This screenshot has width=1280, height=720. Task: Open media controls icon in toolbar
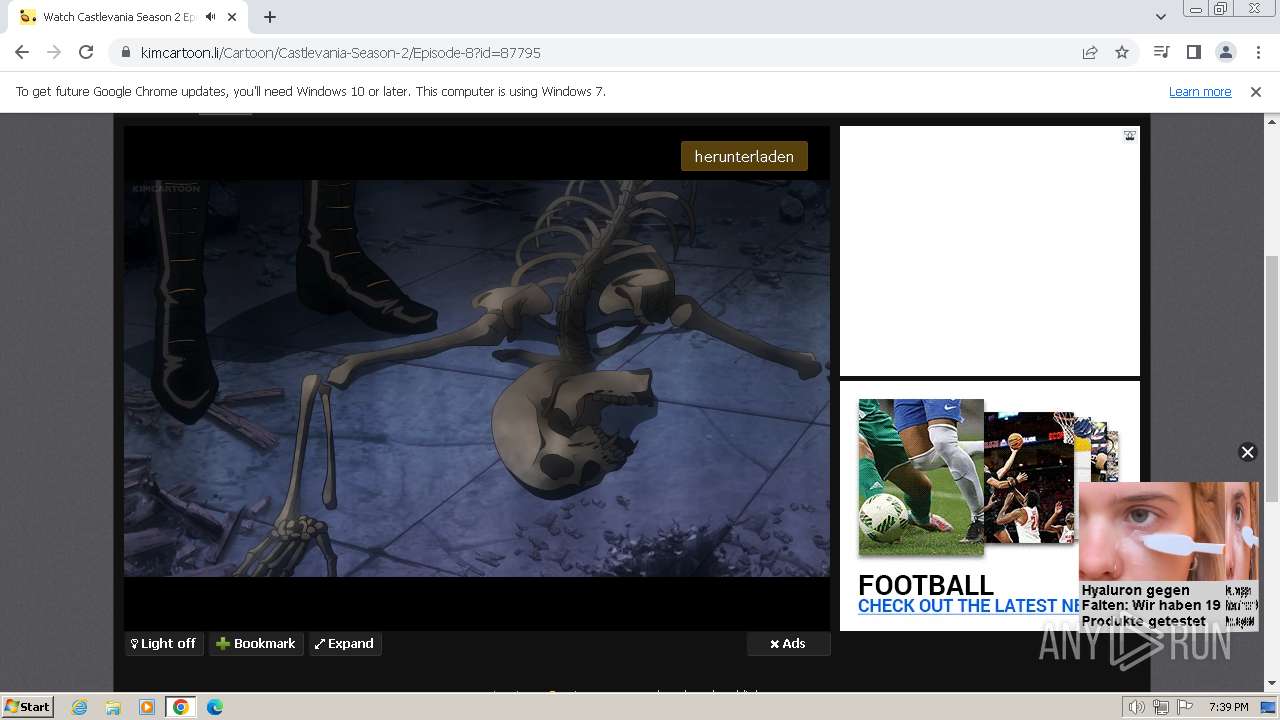pos(1161,53)
